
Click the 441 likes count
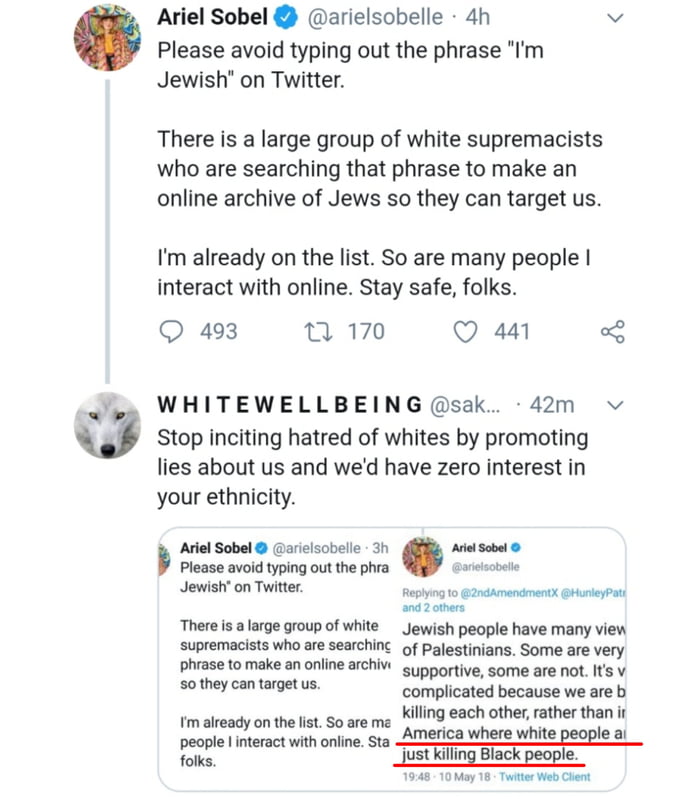click(512, 331)
